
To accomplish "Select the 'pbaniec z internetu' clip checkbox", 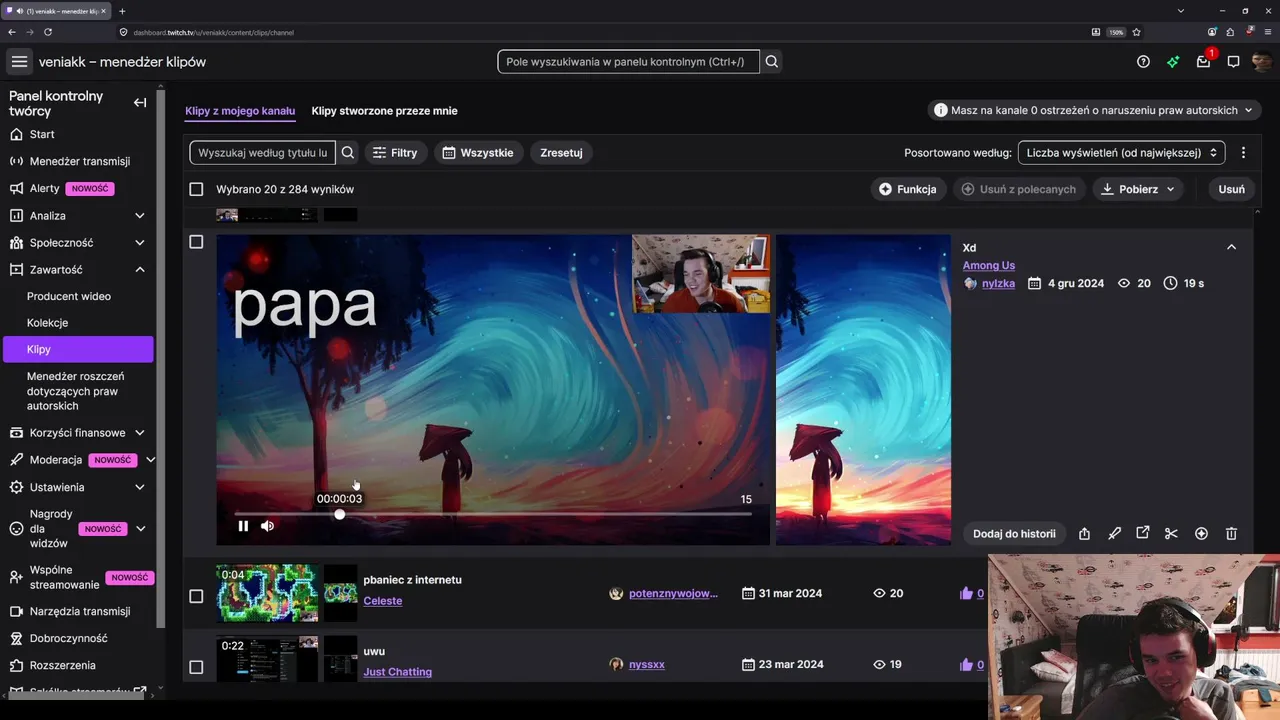I will (196, 596).
